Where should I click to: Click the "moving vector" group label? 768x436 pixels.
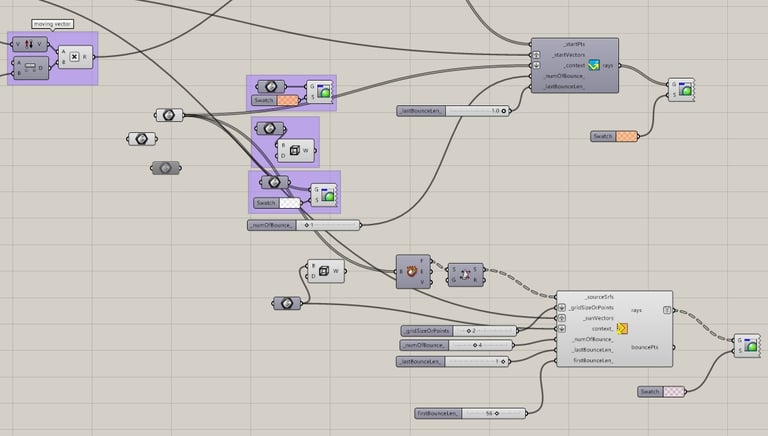(x=52, y=24)
